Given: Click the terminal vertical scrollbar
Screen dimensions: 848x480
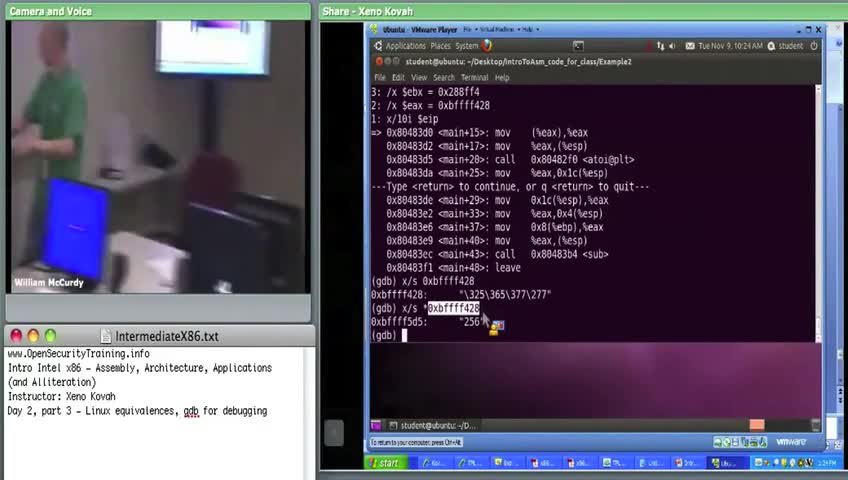Looking at the screenshot, I should click(x=818, y=213).
